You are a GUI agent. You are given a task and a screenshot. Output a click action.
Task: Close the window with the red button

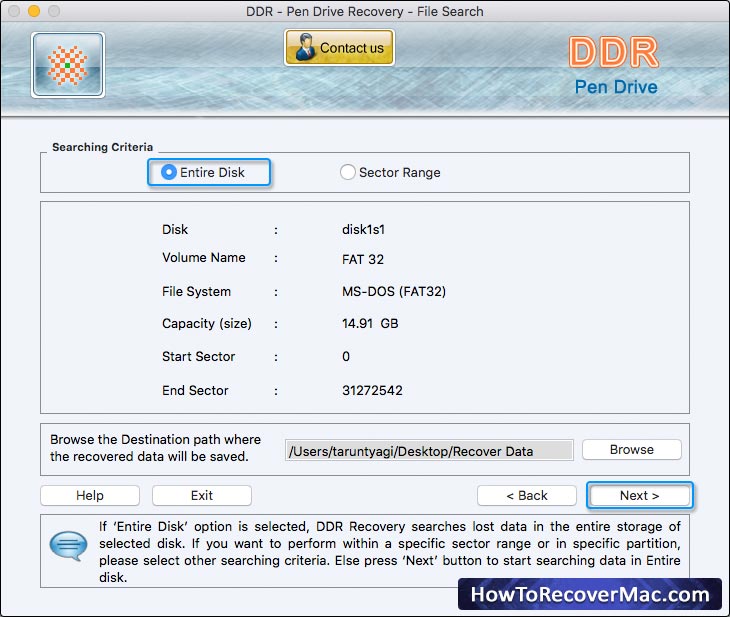[13, 12]
